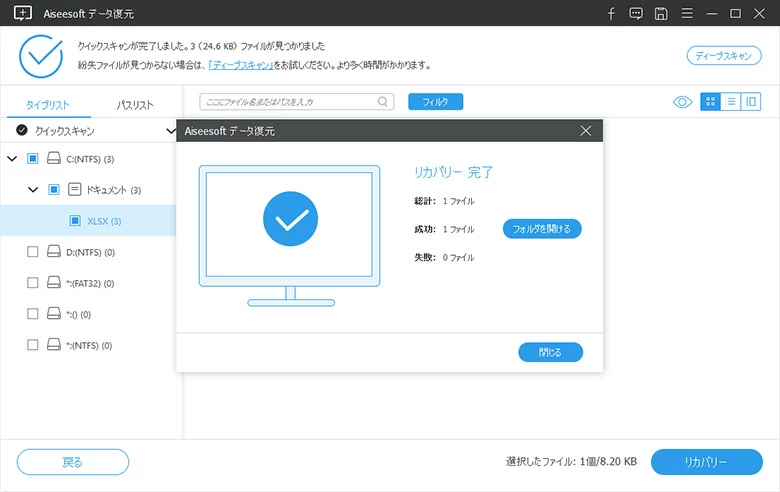Switch to content detail view

click(x=750, y=101)
